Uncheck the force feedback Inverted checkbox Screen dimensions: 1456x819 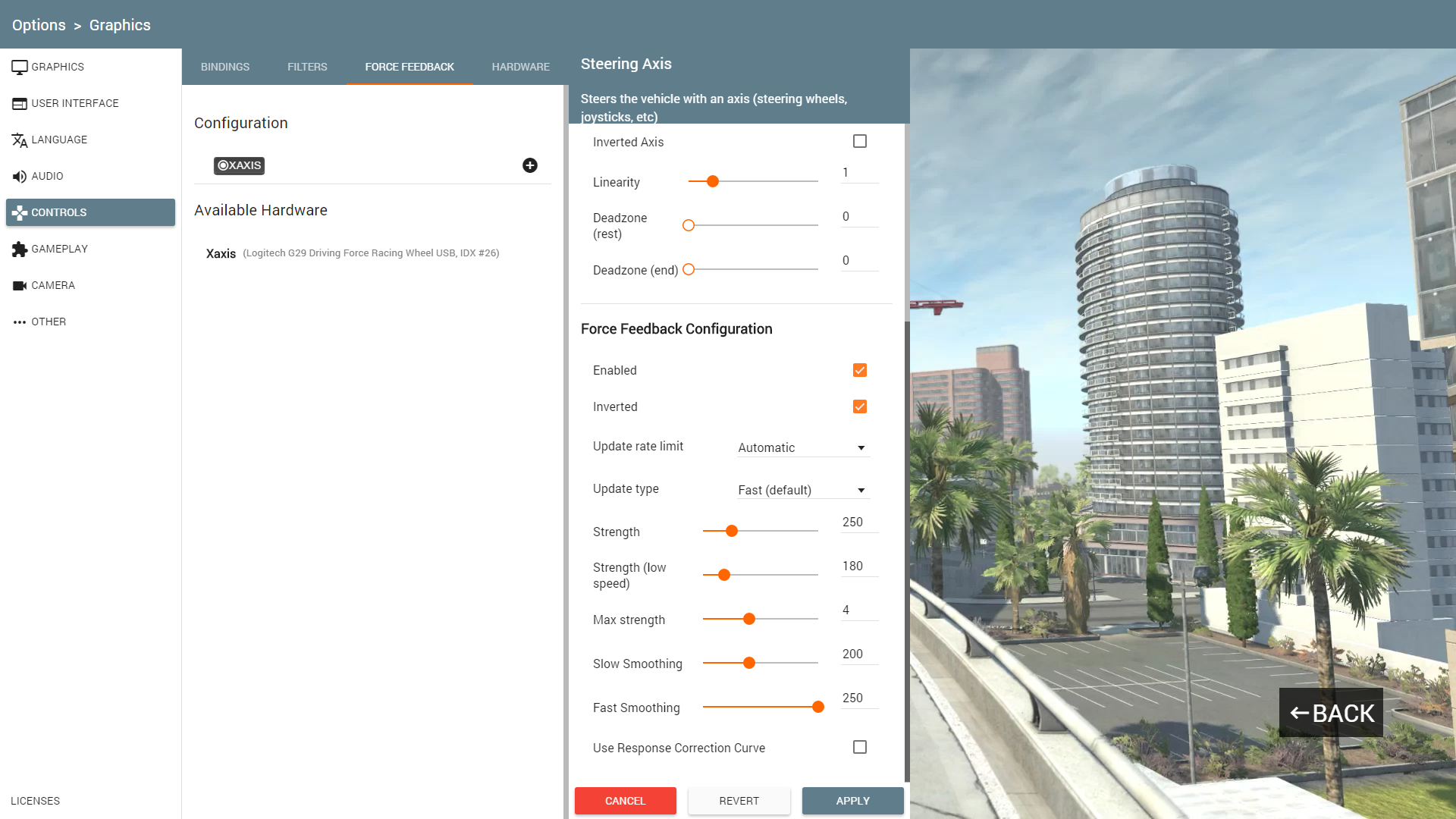(860, 406)
